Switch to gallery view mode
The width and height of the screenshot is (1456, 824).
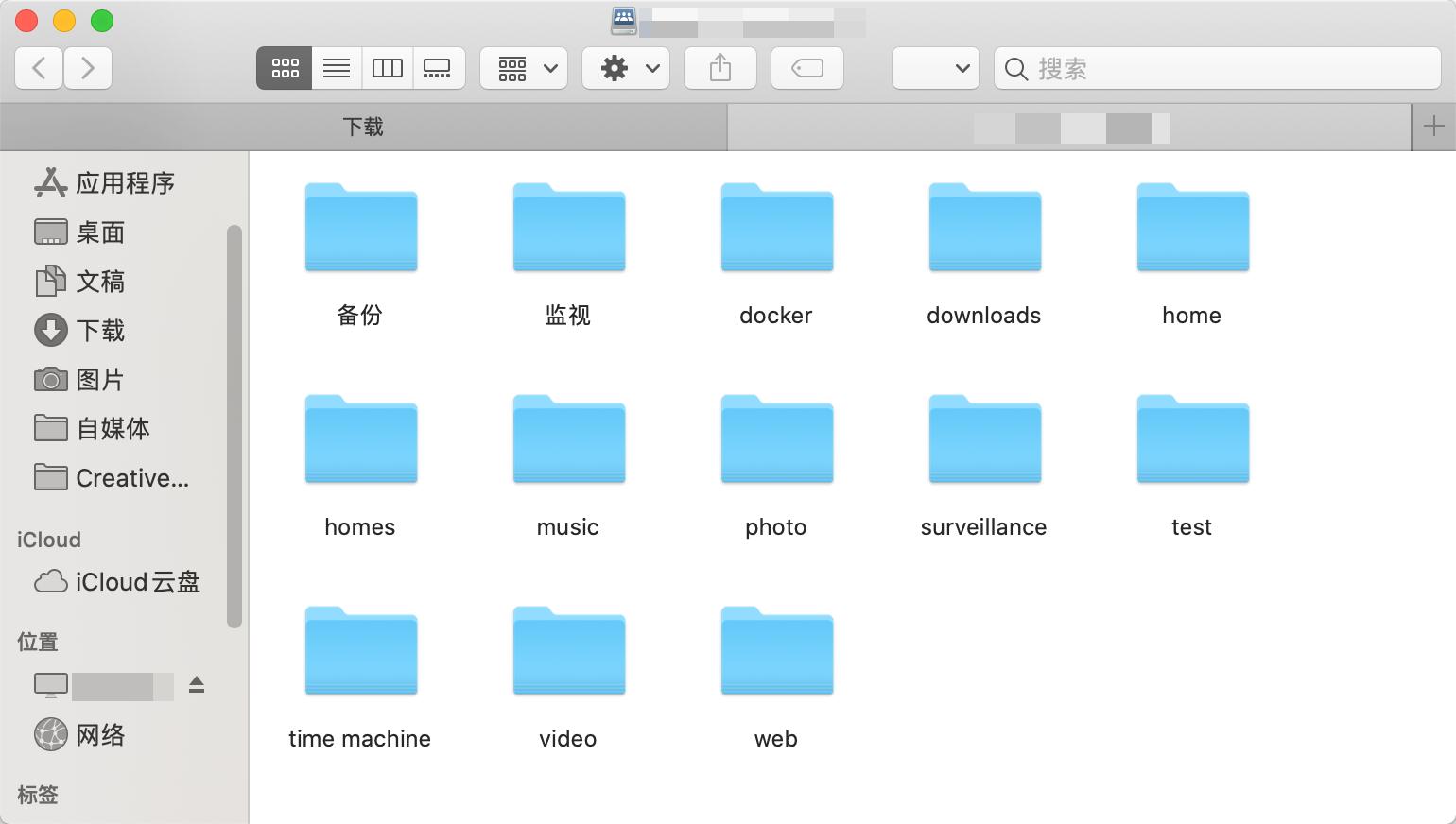pyautogui.click(x=438, y=68)
